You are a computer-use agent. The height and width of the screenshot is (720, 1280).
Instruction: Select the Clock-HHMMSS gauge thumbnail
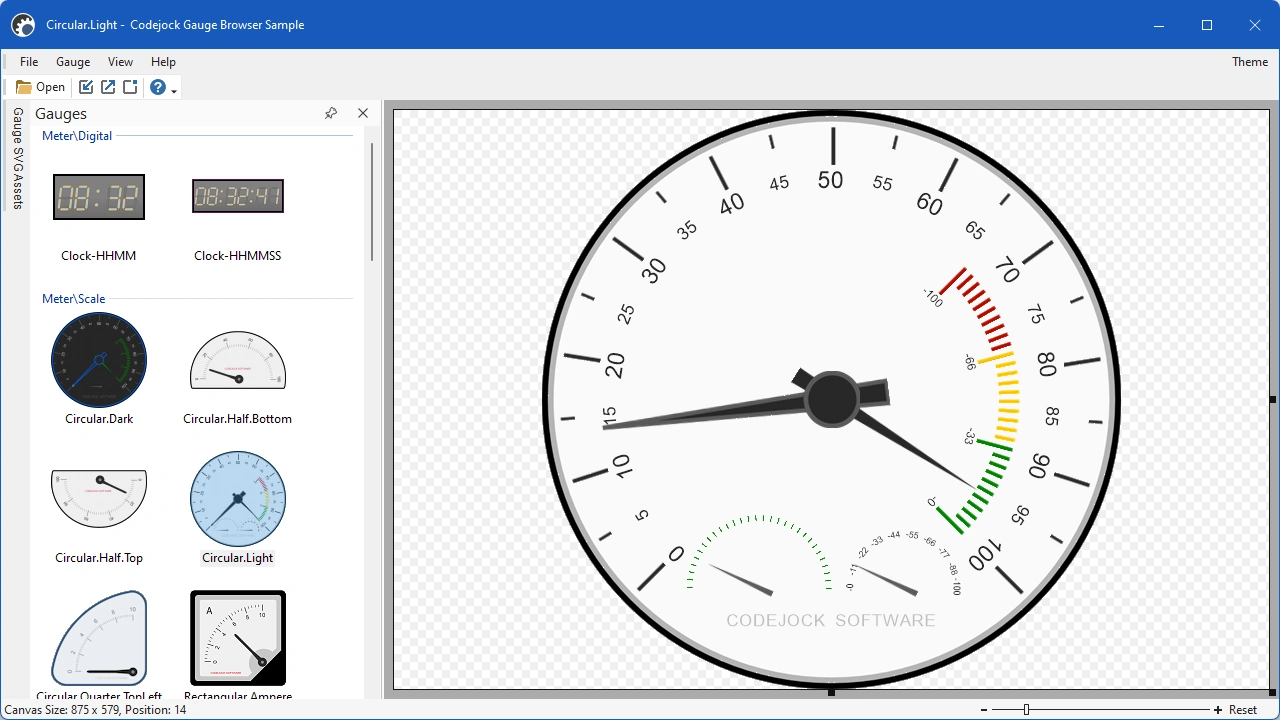pyautogui.click(x=238, y=197)
